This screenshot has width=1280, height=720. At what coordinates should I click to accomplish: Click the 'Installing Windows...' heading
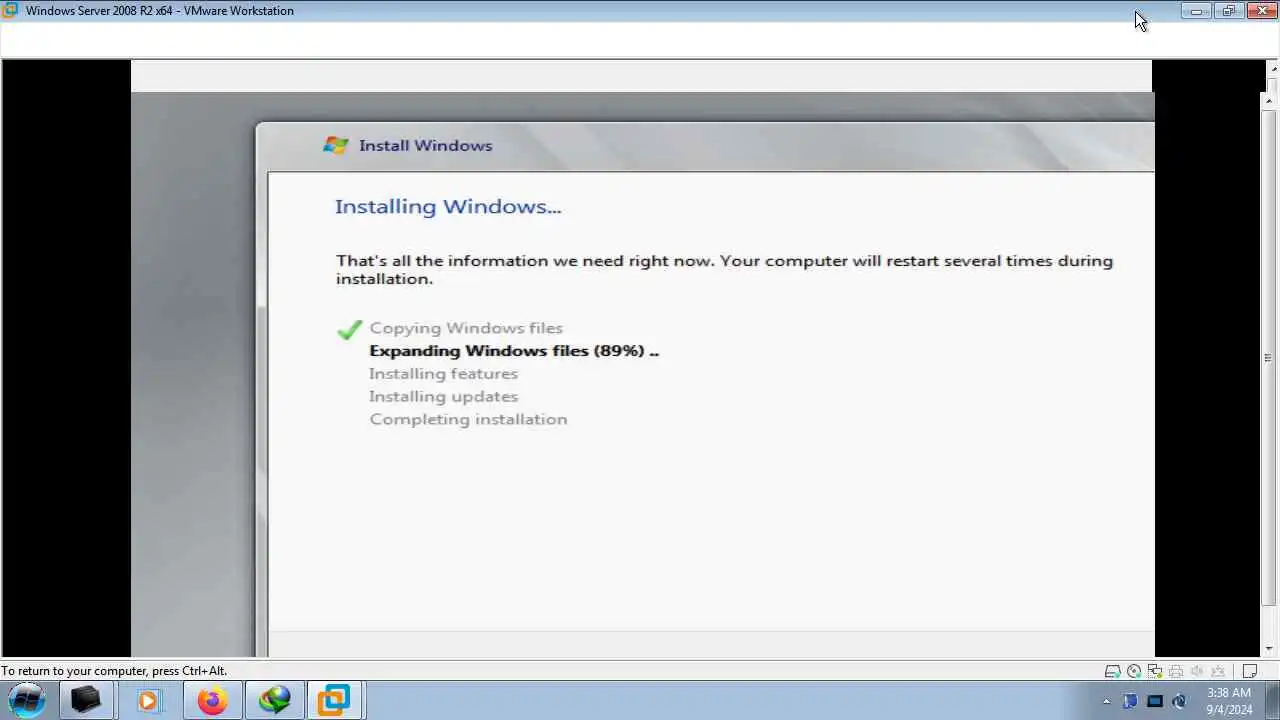(448, 207)
